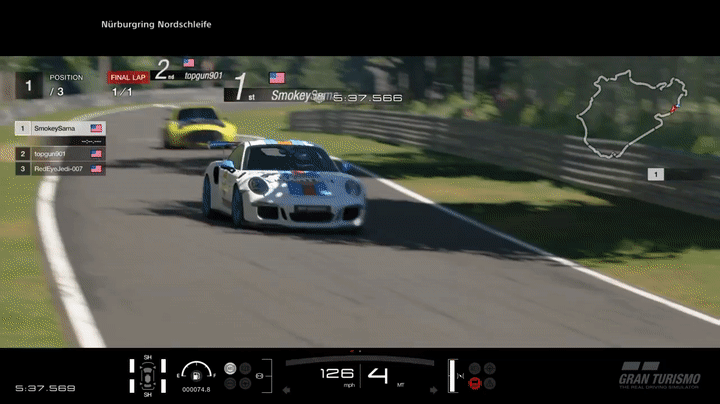Click the 000074.8 odometer reading
The width and height of the screenshot is (720, 404).
(196, 390)
